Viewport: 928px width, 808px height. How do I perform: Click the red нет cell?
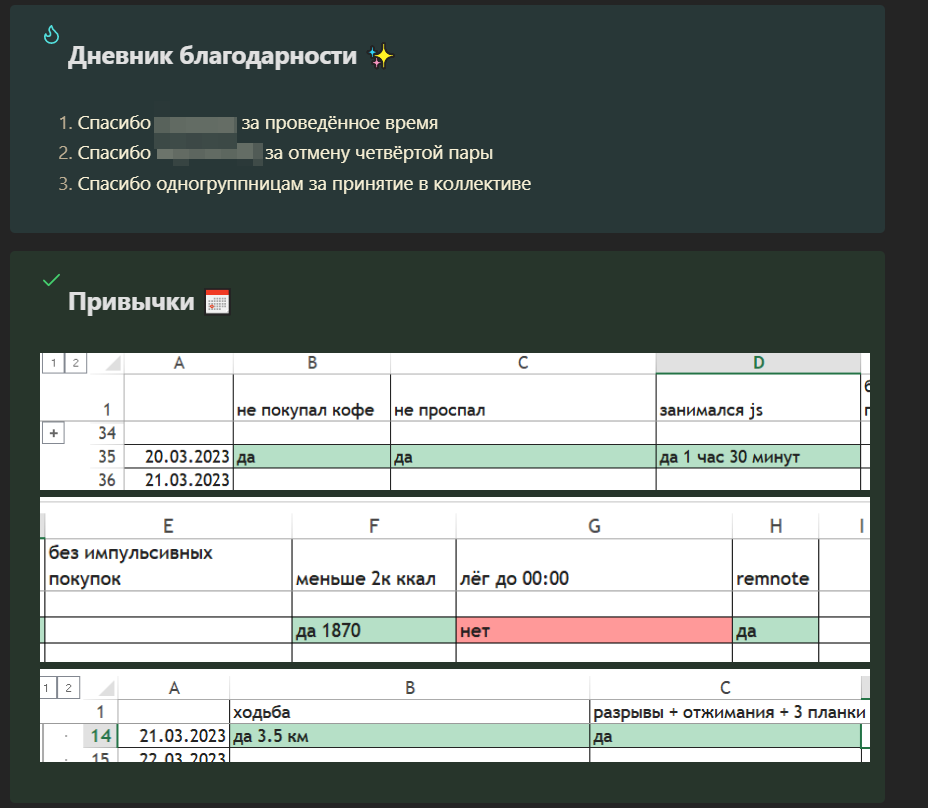click(x=594, y=630)
